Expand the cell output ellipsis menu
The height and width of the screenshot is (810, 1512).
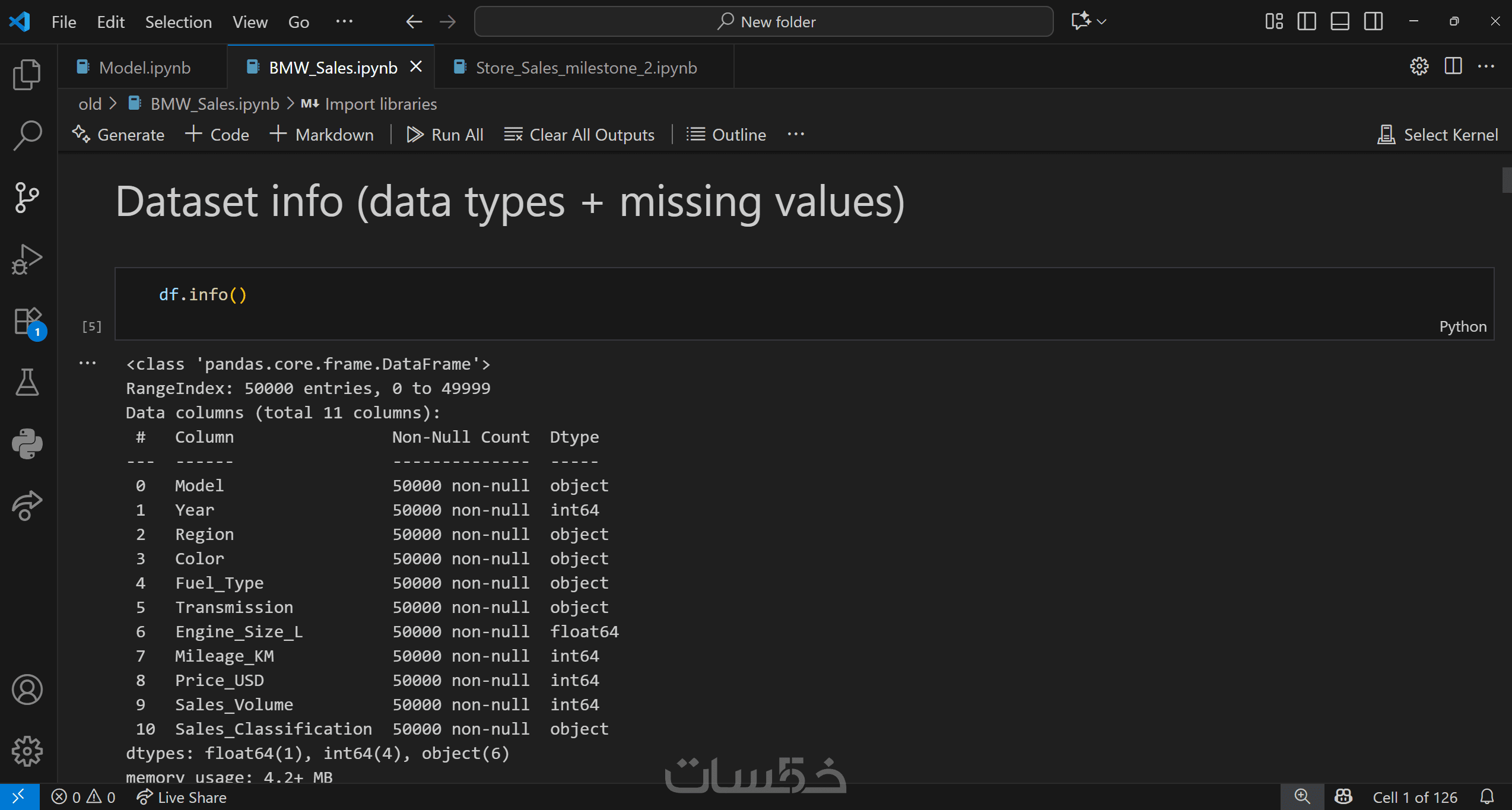pos(87,363)
